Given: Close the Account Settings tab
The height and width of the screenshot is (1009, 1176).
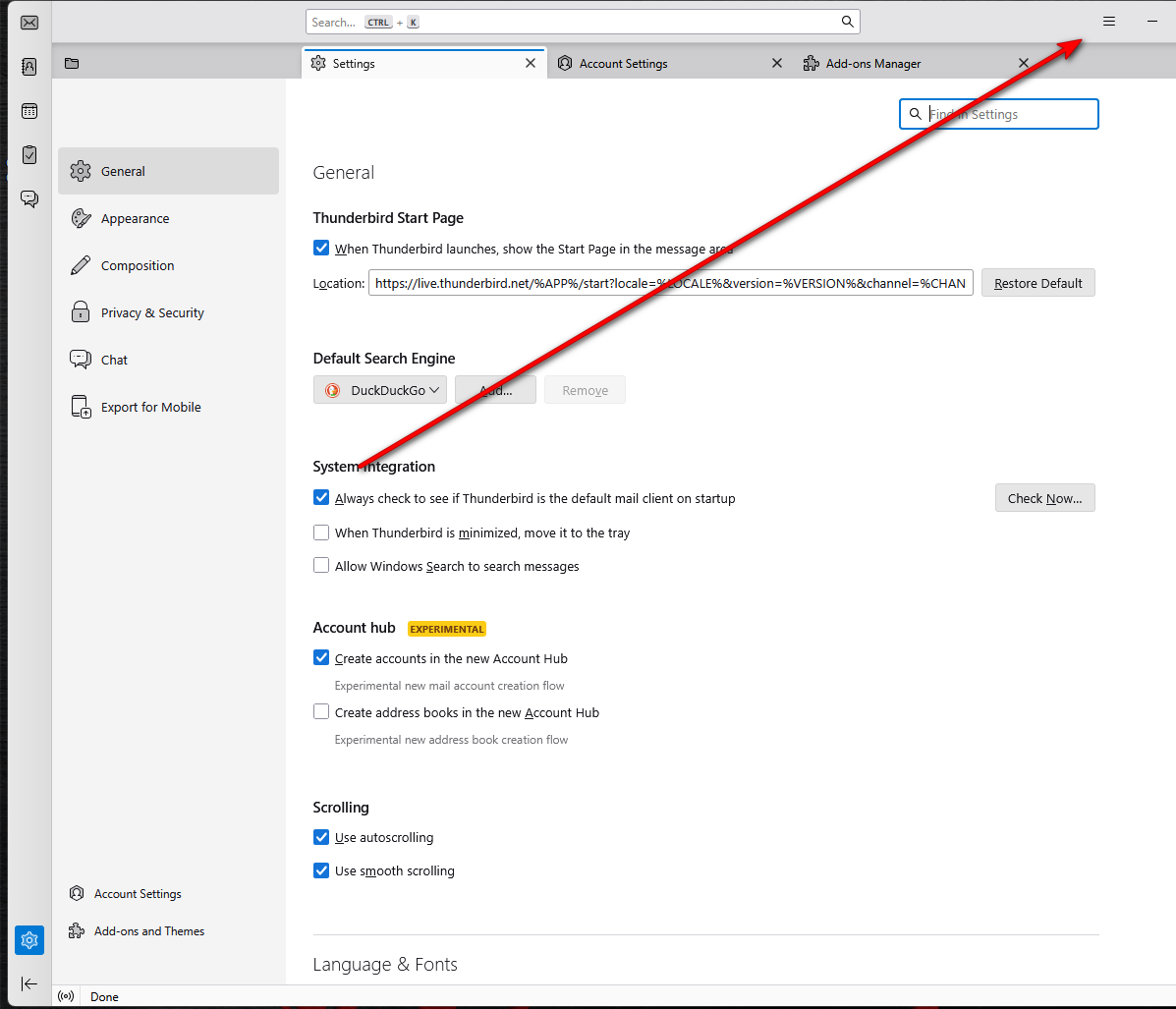Looking at the screenshot, I should 777,63.
